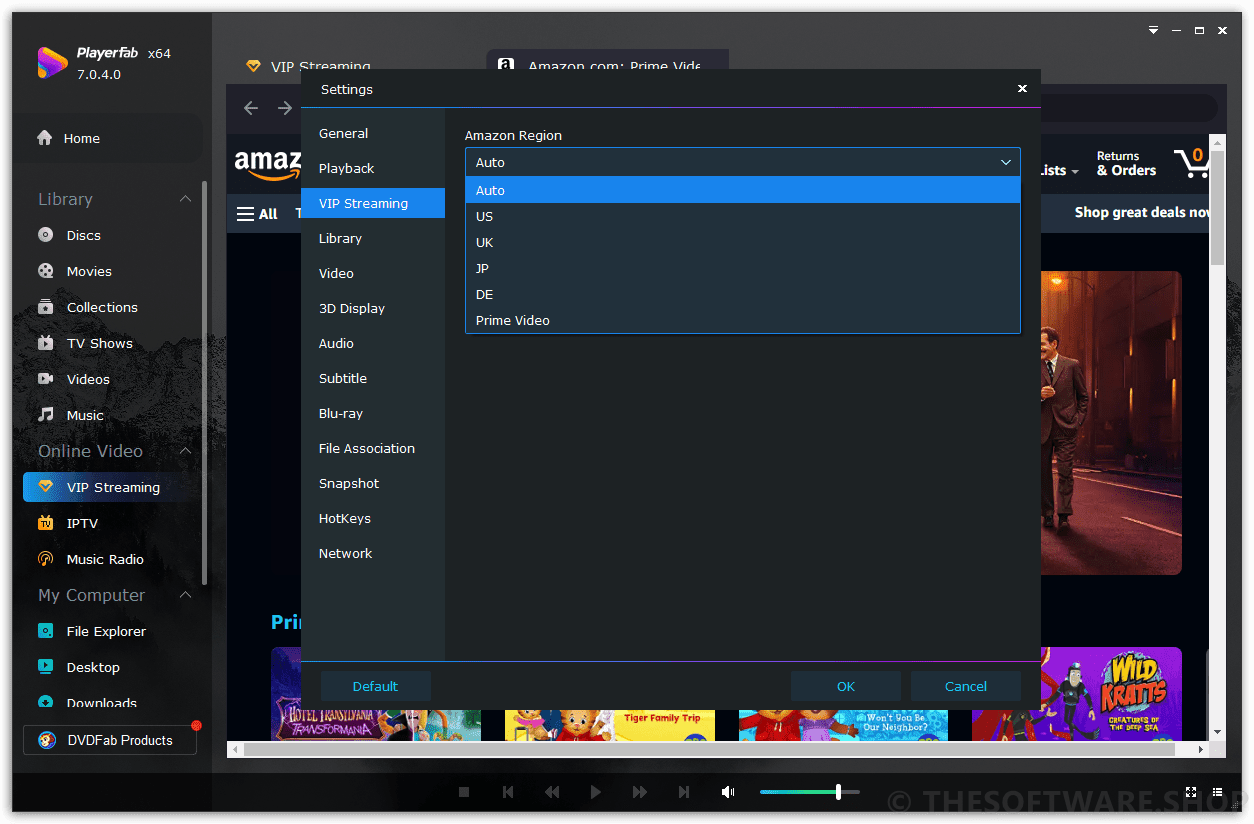Image resolution: width=1254 pixels, height=824 pixels.
Task: Open Returns & Orders on Amazon
Action: (x=1126, y=163)
